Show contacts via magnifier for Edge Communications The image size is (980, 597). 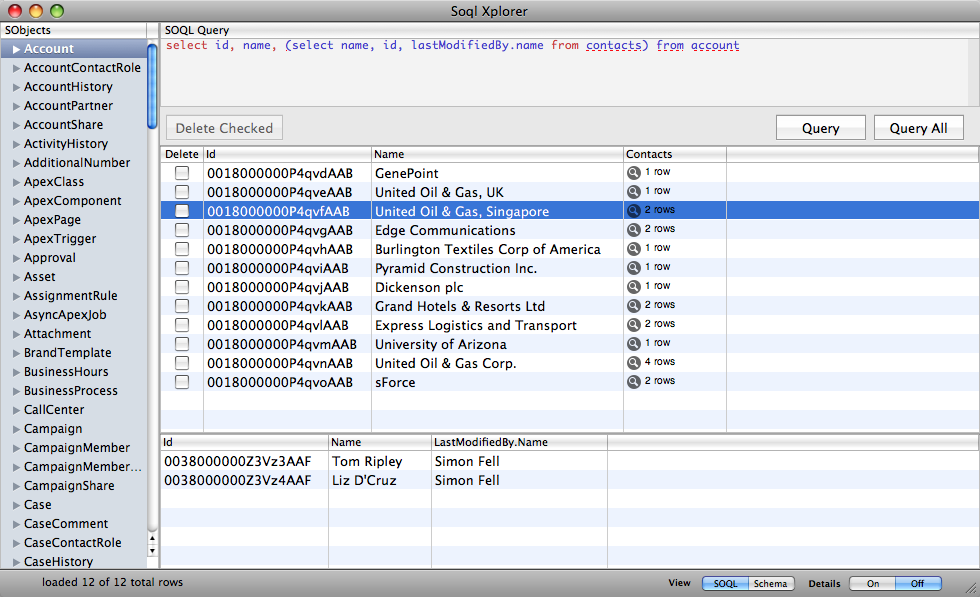pyautogui.click(x=634, y=229)
